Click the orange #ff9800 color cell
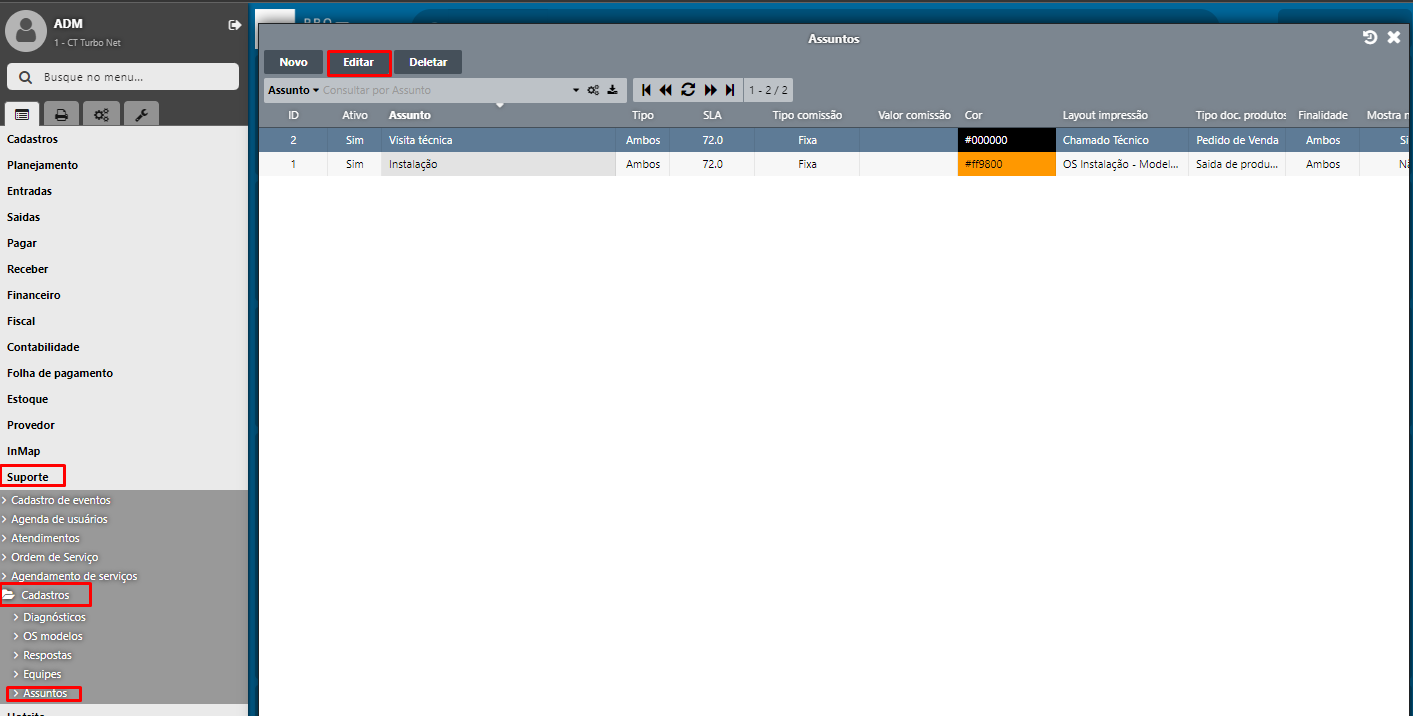This screenshot has width=1413, height=716. [x=1005, y=164]
